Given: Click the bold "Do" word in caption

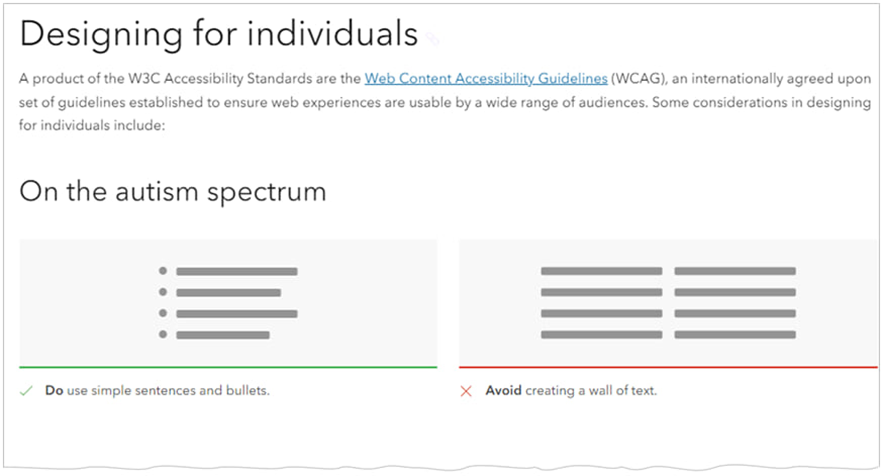Looking at the screenshot, I should coord(54,391).
